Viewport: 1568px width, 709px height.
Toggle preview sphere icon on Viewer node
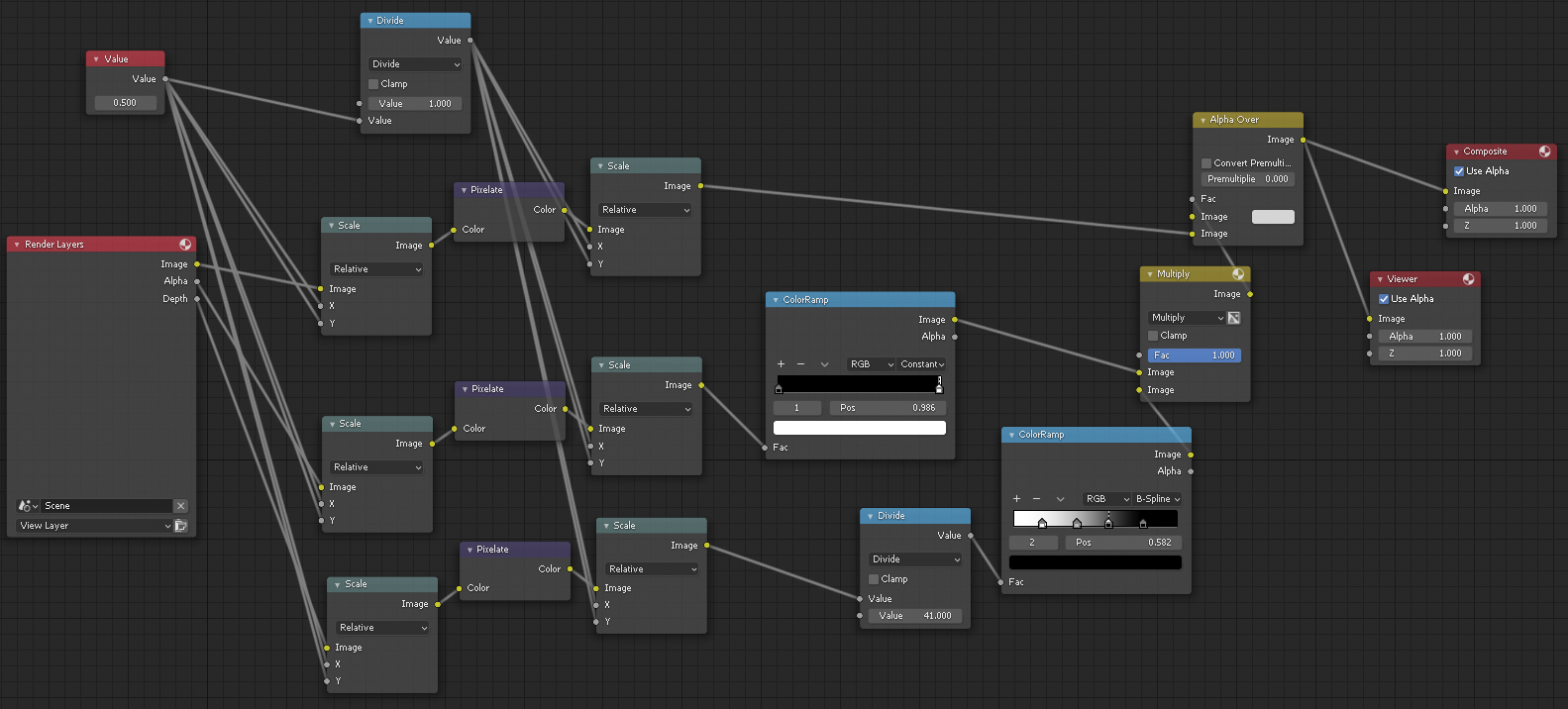point(1468,279)
